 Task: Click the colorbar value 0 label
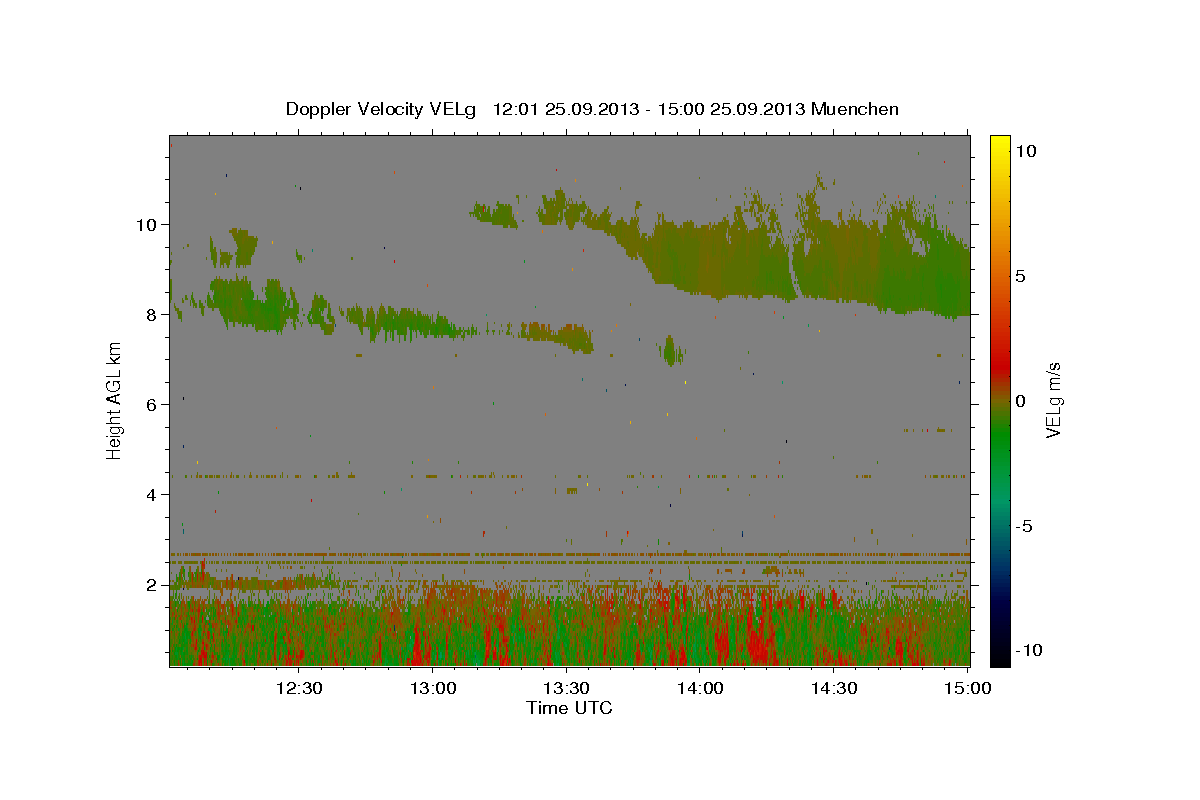[1020, 401]
